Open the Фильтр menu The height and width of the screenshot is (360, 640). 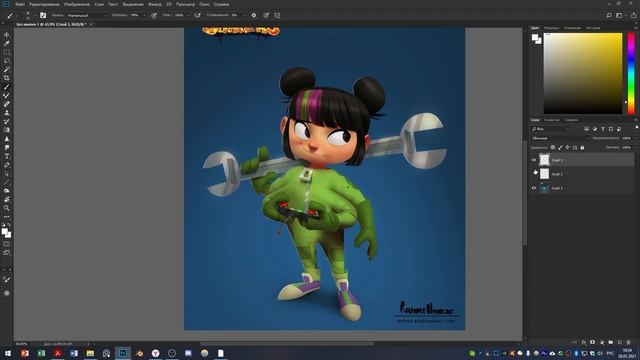click(155, 4)
